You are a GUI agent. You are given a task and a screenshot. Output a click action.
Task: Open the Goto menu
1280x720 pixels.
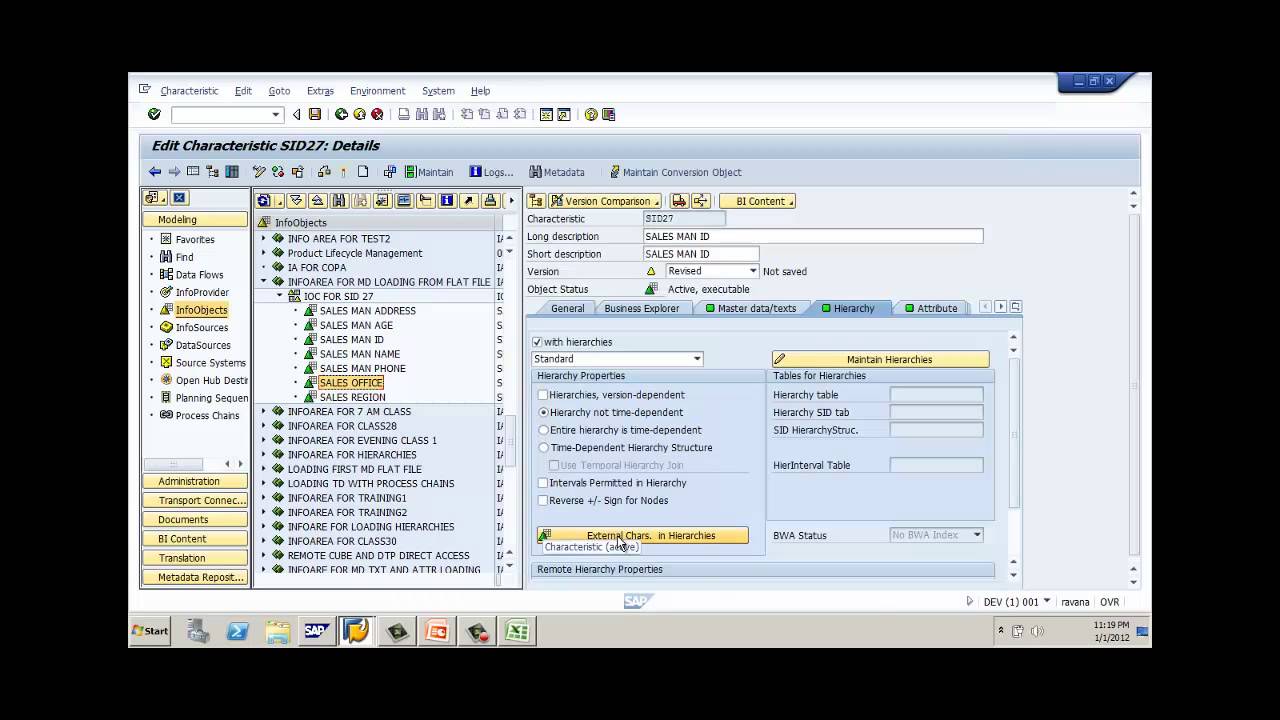pos(279,91)
